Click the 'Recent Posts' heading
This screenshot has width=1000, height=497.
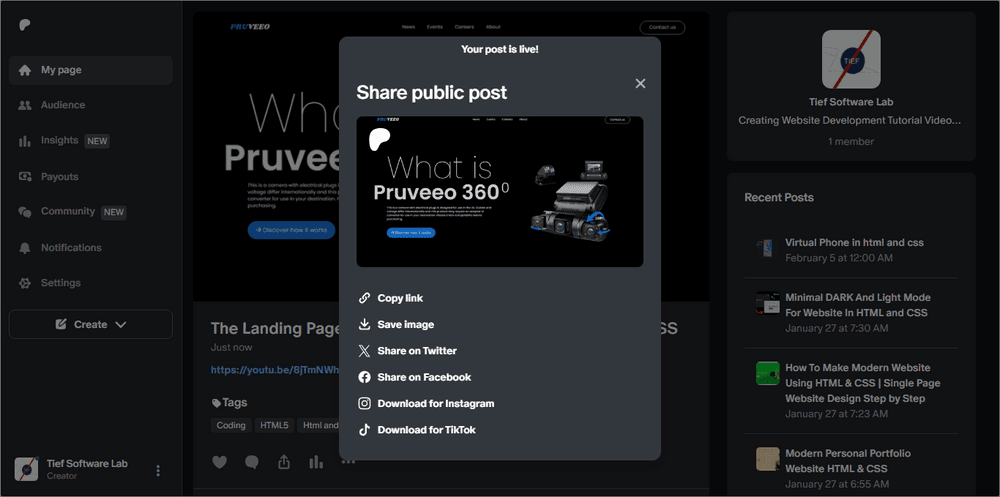coord(779,198)
